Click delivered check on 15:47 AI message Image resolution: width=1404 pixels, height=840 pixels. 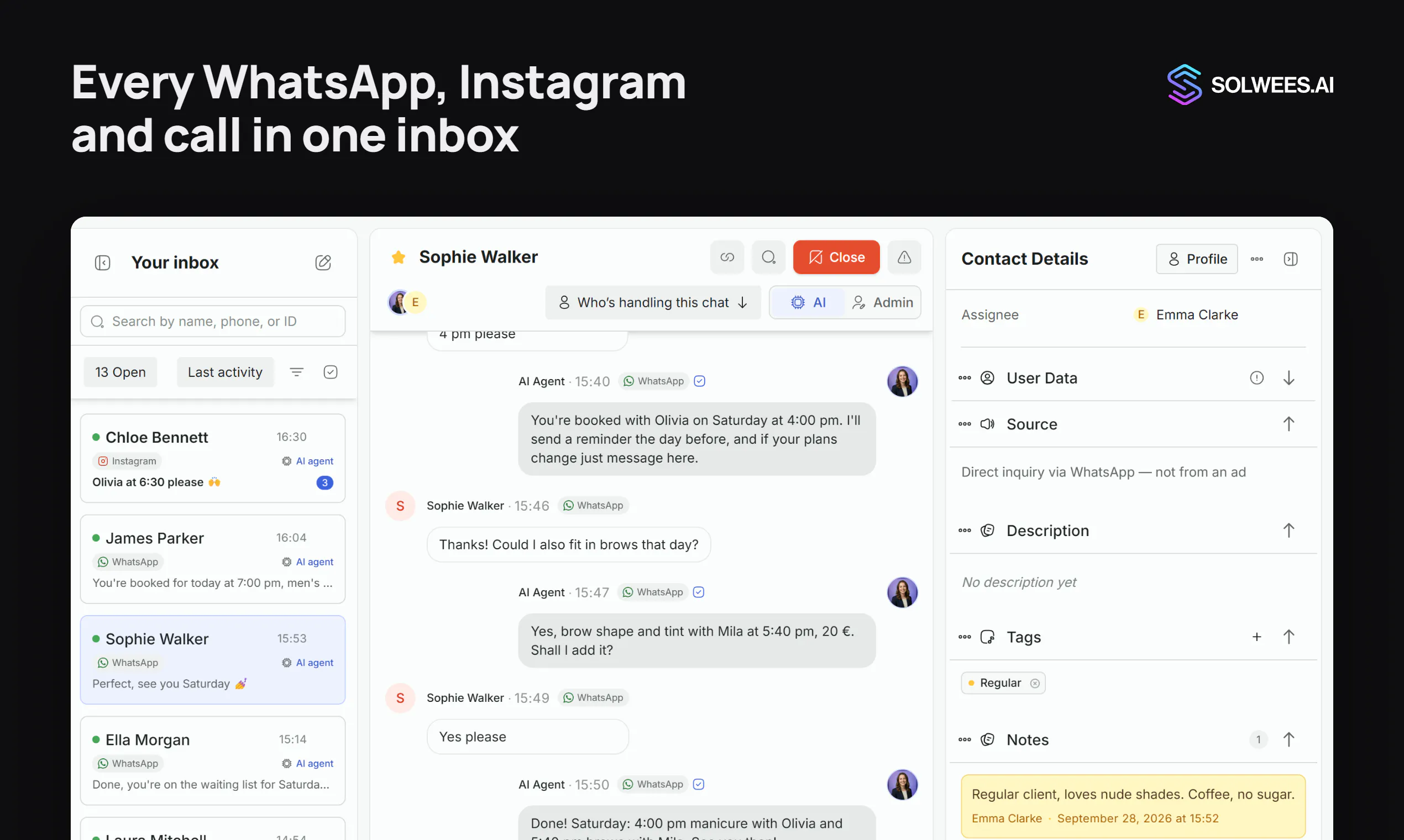tap(699, 592)
